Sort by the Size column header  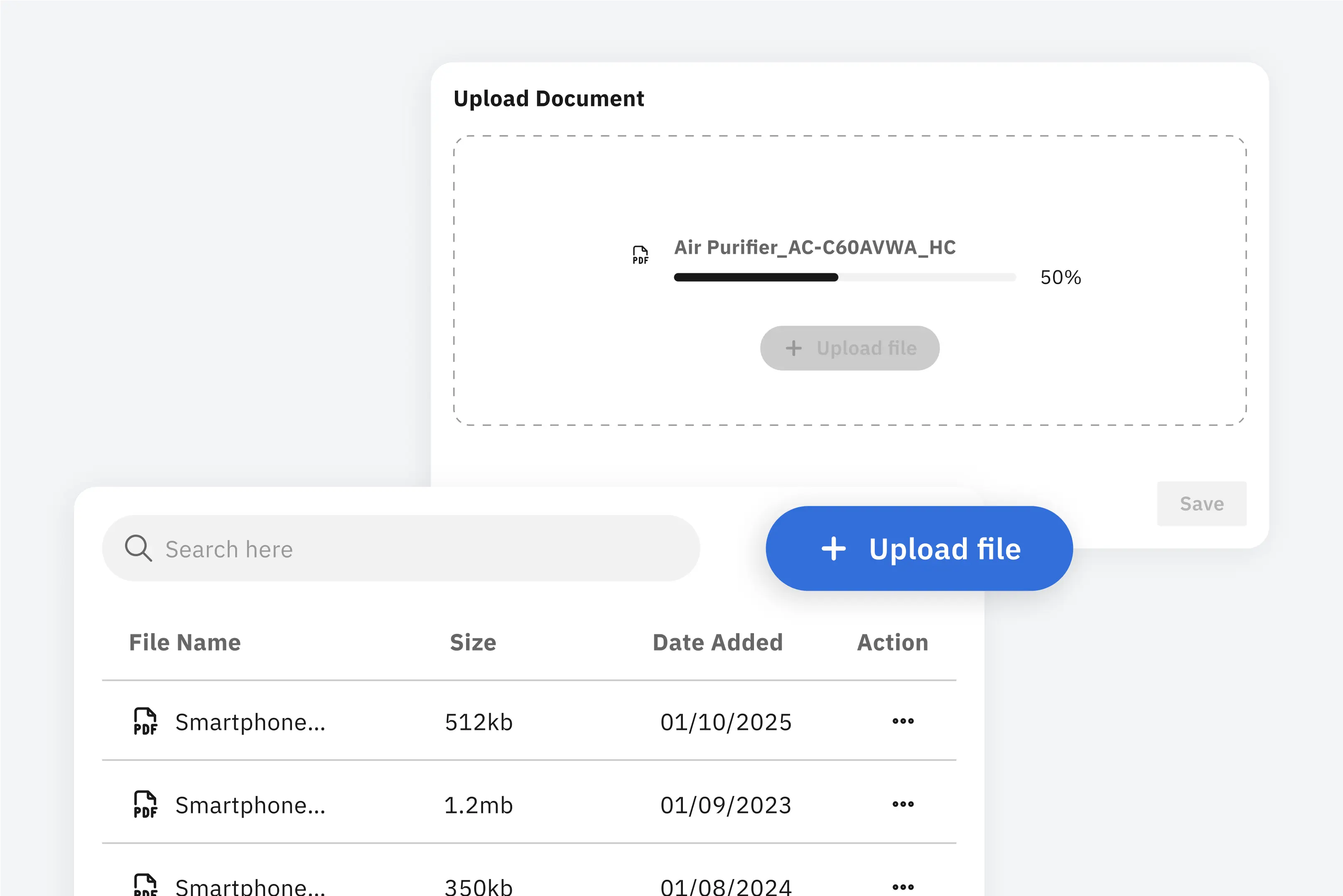tap(473, 642)
